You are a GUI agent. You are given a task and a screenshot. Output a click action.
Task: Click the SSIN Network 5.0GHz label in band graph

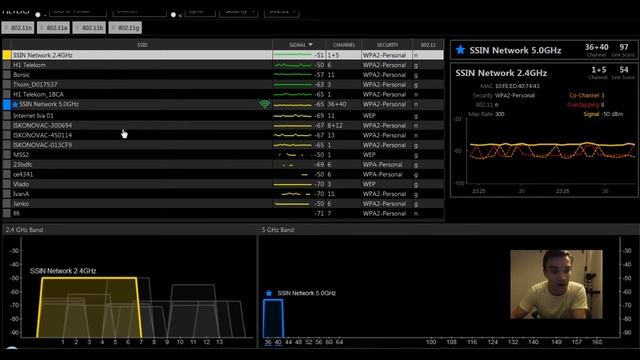307,293
